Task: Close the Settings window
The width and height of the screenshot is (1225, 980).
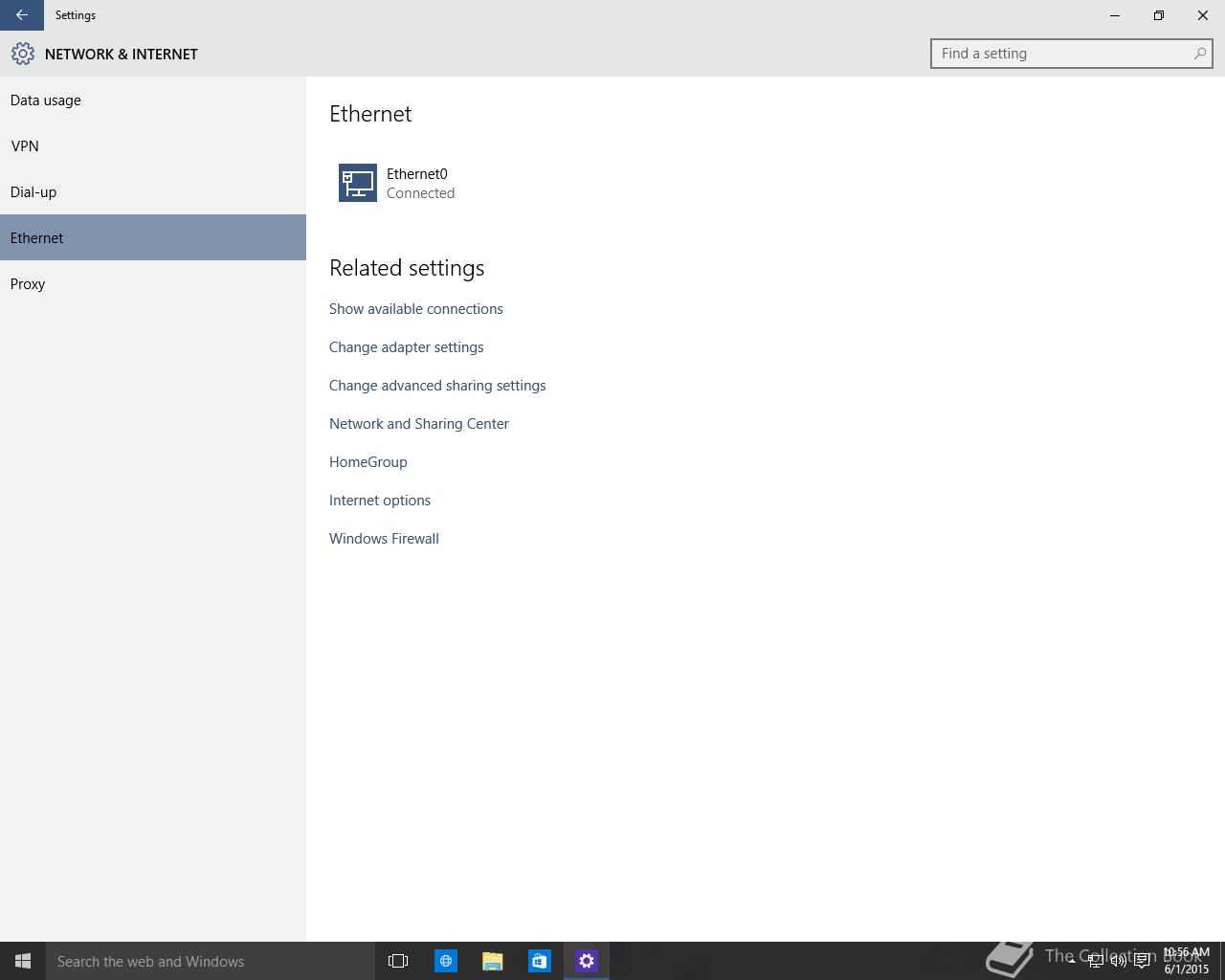Action: click(x=1203, y=15)
